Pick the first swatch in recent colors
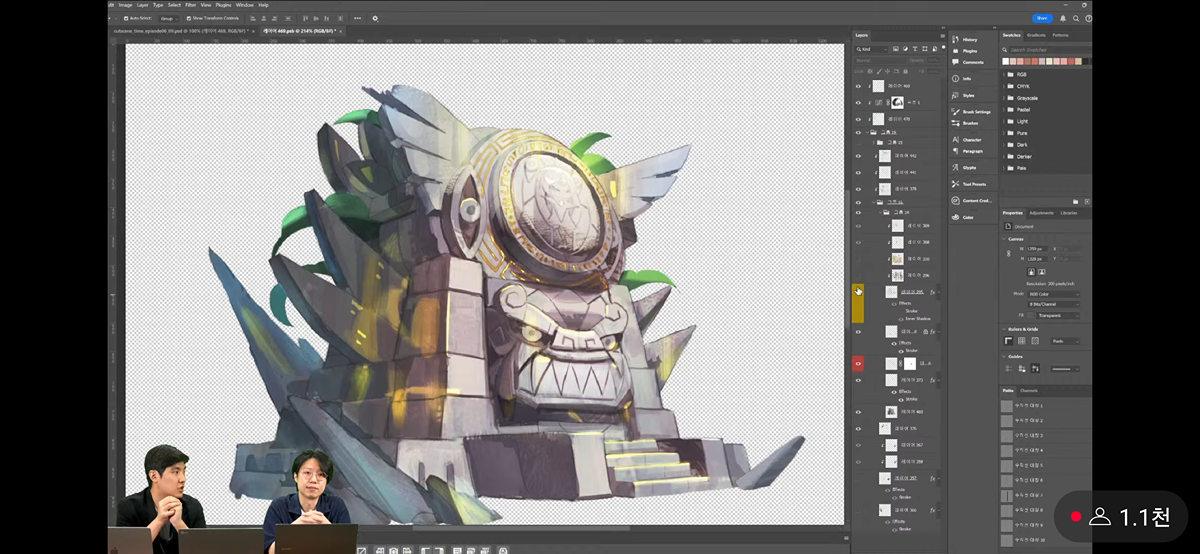Viewport: 1200px width, 554px height. [x=1006, y=61]
